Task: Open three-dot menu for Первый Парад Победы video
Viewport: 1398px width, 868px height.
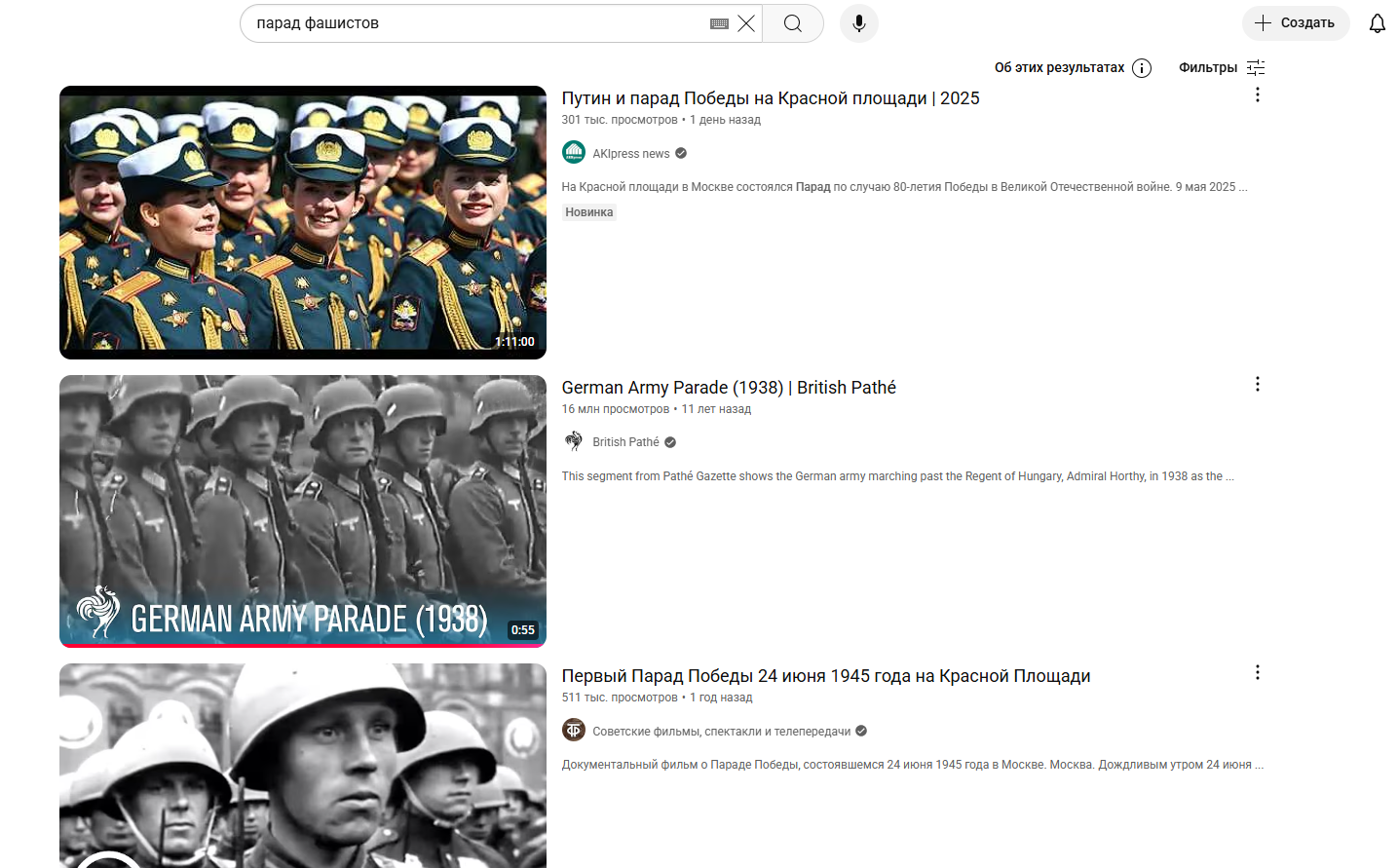Action: click(x=1257, y=672)
